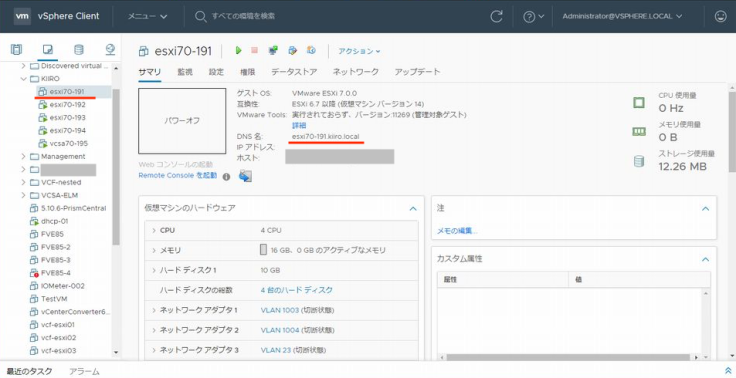Open the help question mark menu

coord(534,16)
